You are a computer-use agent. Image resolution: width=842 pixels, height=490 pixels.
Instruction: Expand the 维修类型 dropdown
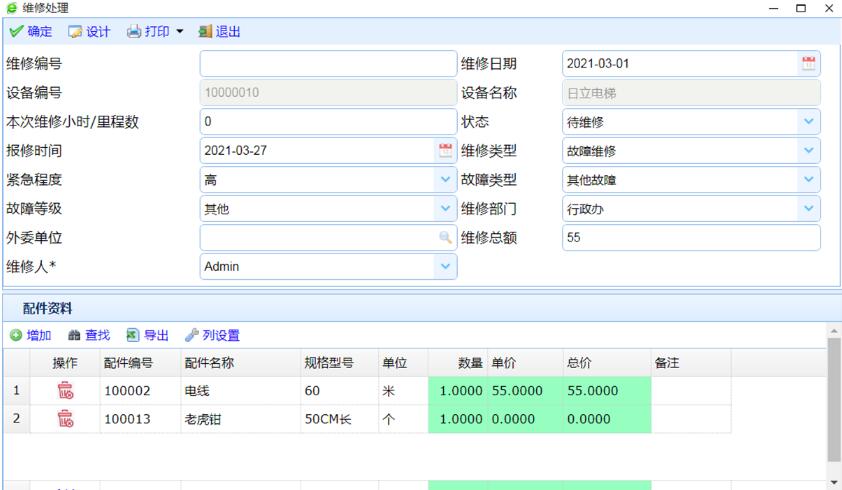[808, 151]
